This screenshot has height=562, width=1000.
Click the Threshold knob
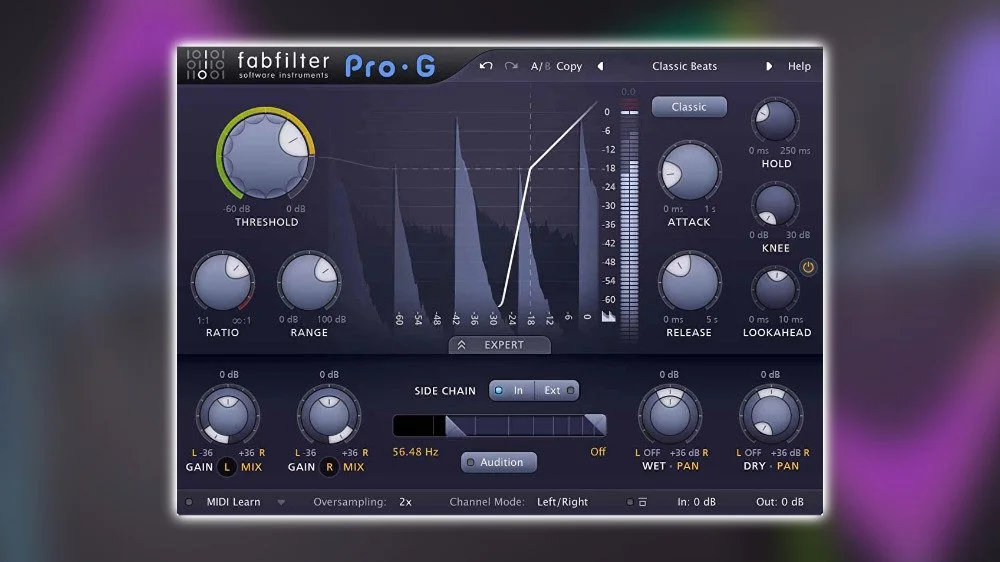[x=266, y=156]
